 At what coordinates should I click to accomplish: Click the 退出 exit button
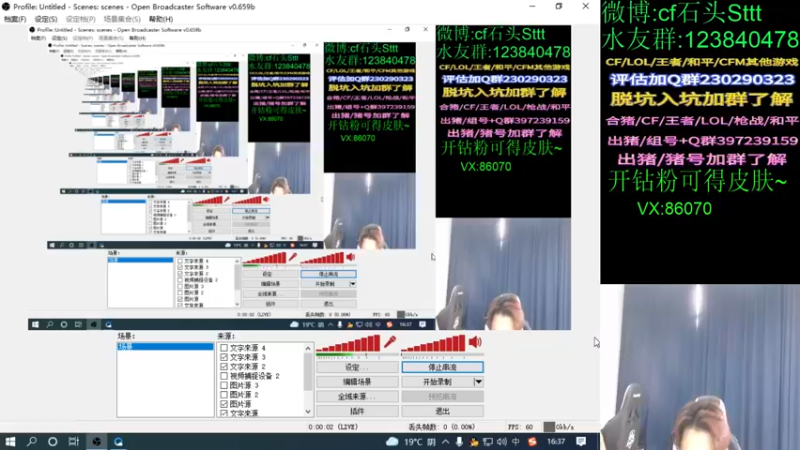(x=442, y=411)
